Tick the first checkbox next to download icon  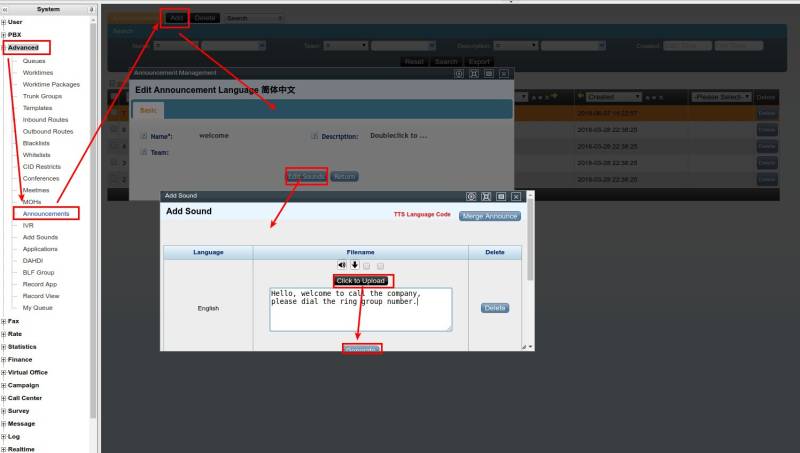[x=367, y=266]
